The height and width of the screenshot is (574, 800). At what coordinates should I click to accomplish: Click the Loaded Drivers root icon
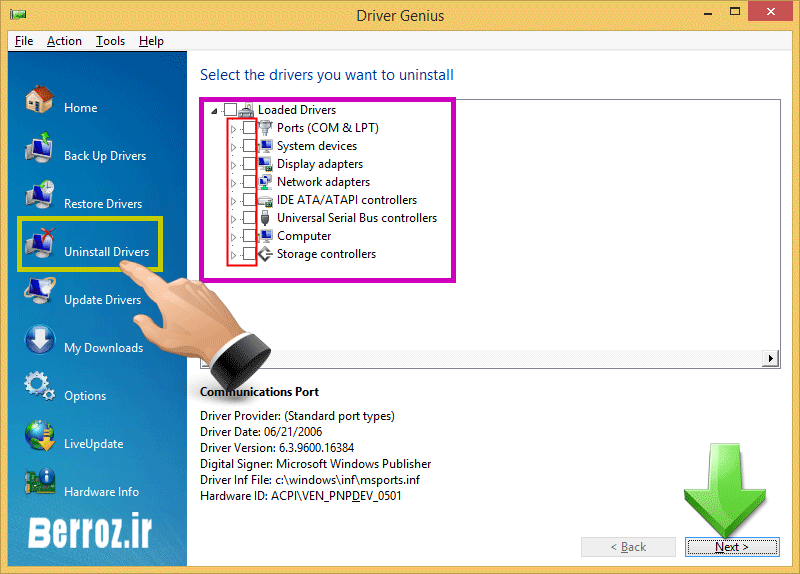(246, 110)
